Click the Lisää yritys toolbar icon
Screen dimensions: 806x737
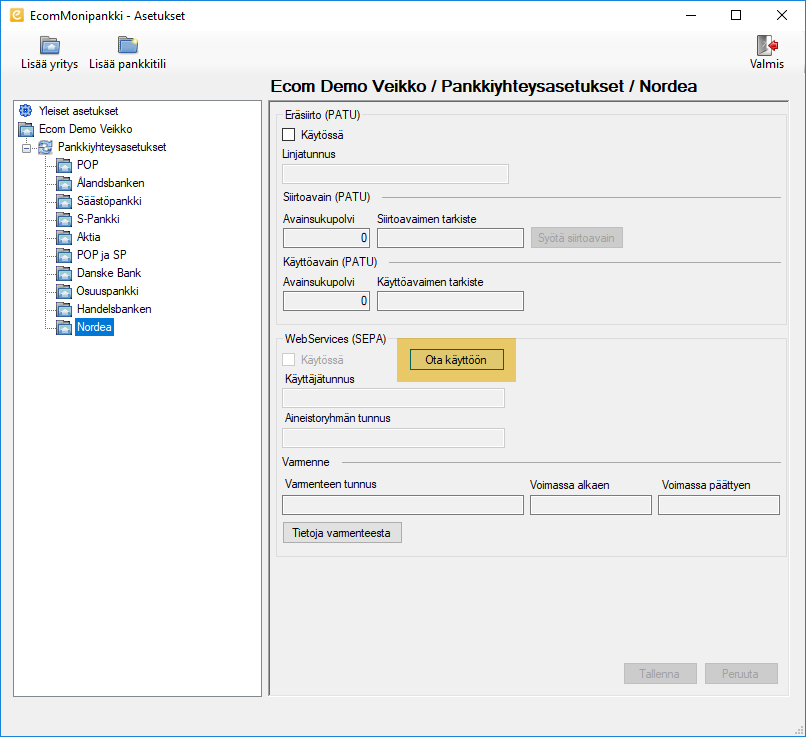point(50,45)
